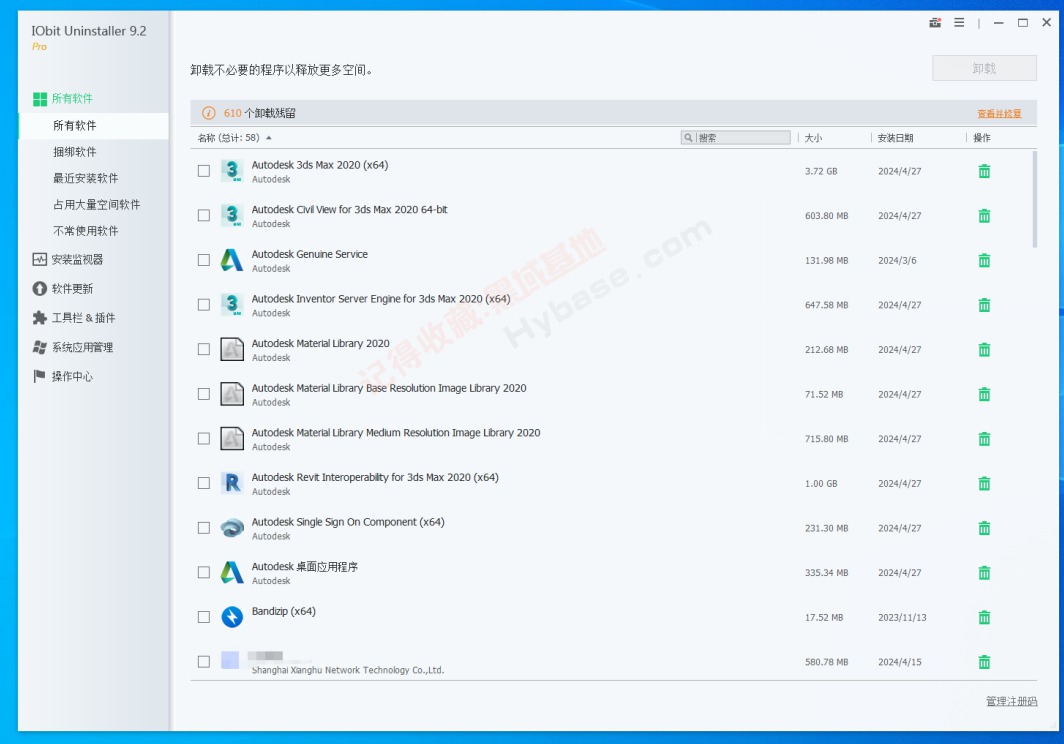Click trash icon for Autodesk Civil View row
The width and height of the screenshot is (1064, 744).
(x=984, y=216)
